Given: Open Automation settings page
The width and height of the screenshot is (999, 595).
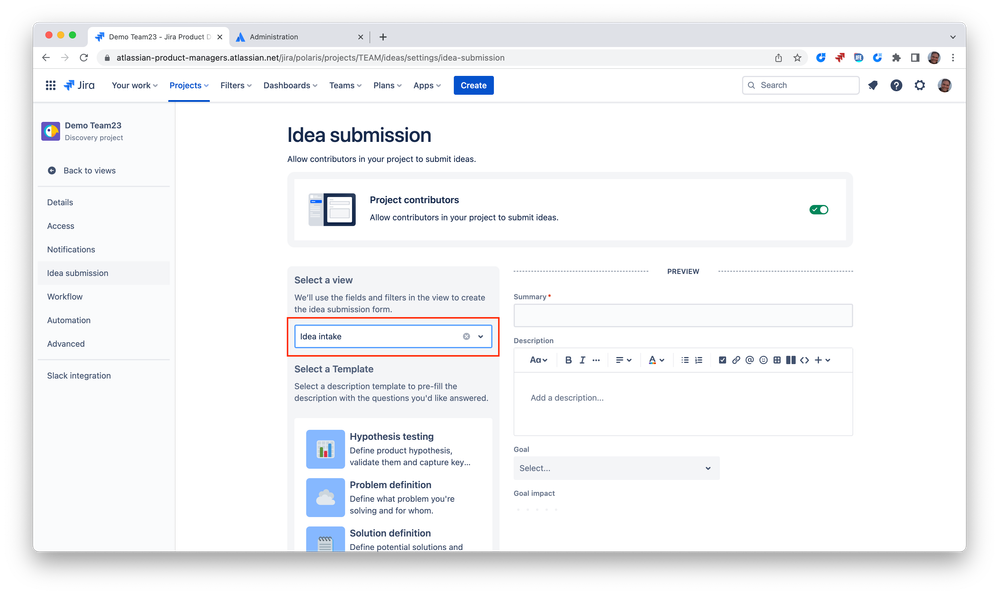Looking at the screenshot, I should point(69,320).
